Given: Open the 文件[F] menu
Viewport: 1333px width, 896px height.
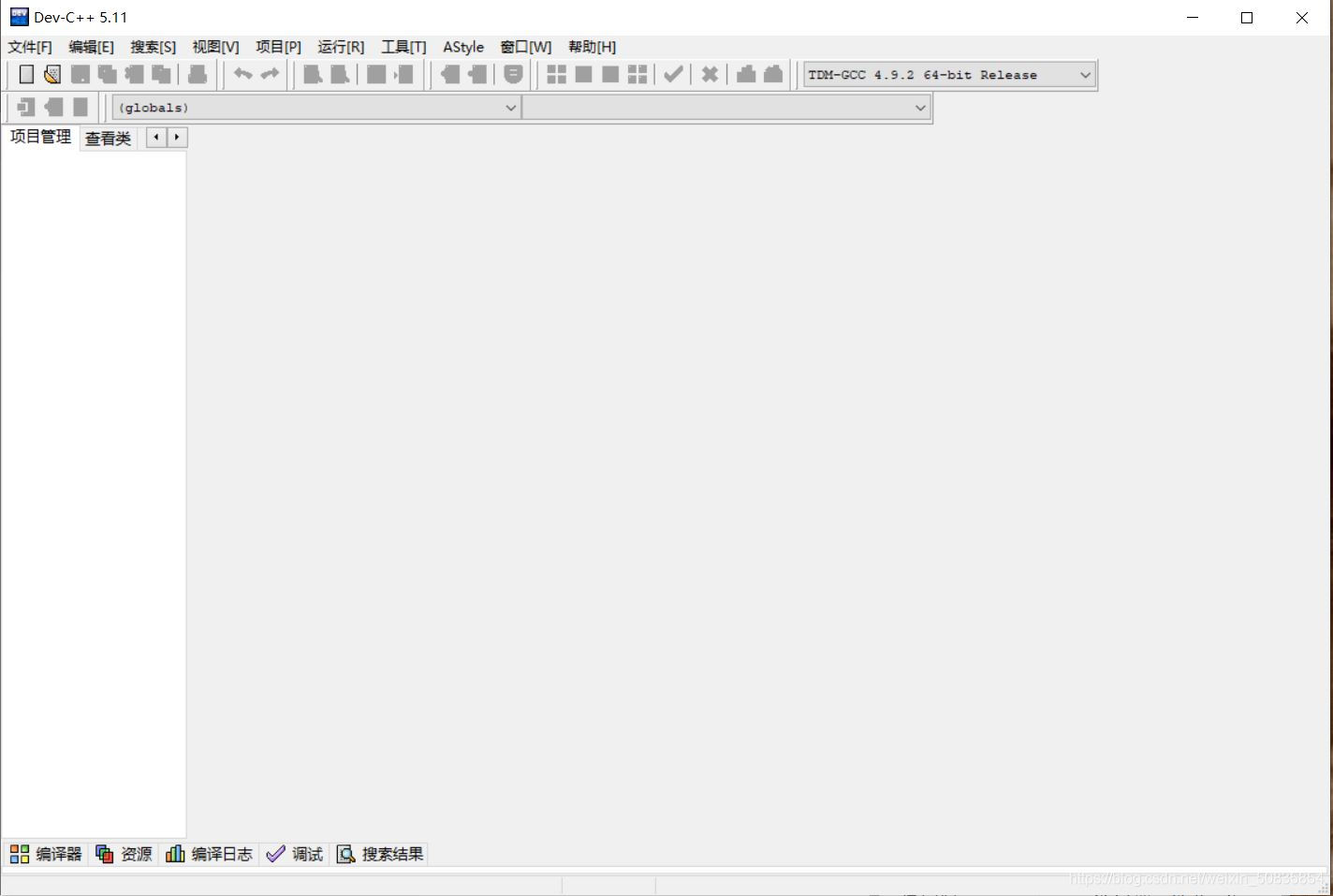Looking at the screenshot, I should [30, 47].
